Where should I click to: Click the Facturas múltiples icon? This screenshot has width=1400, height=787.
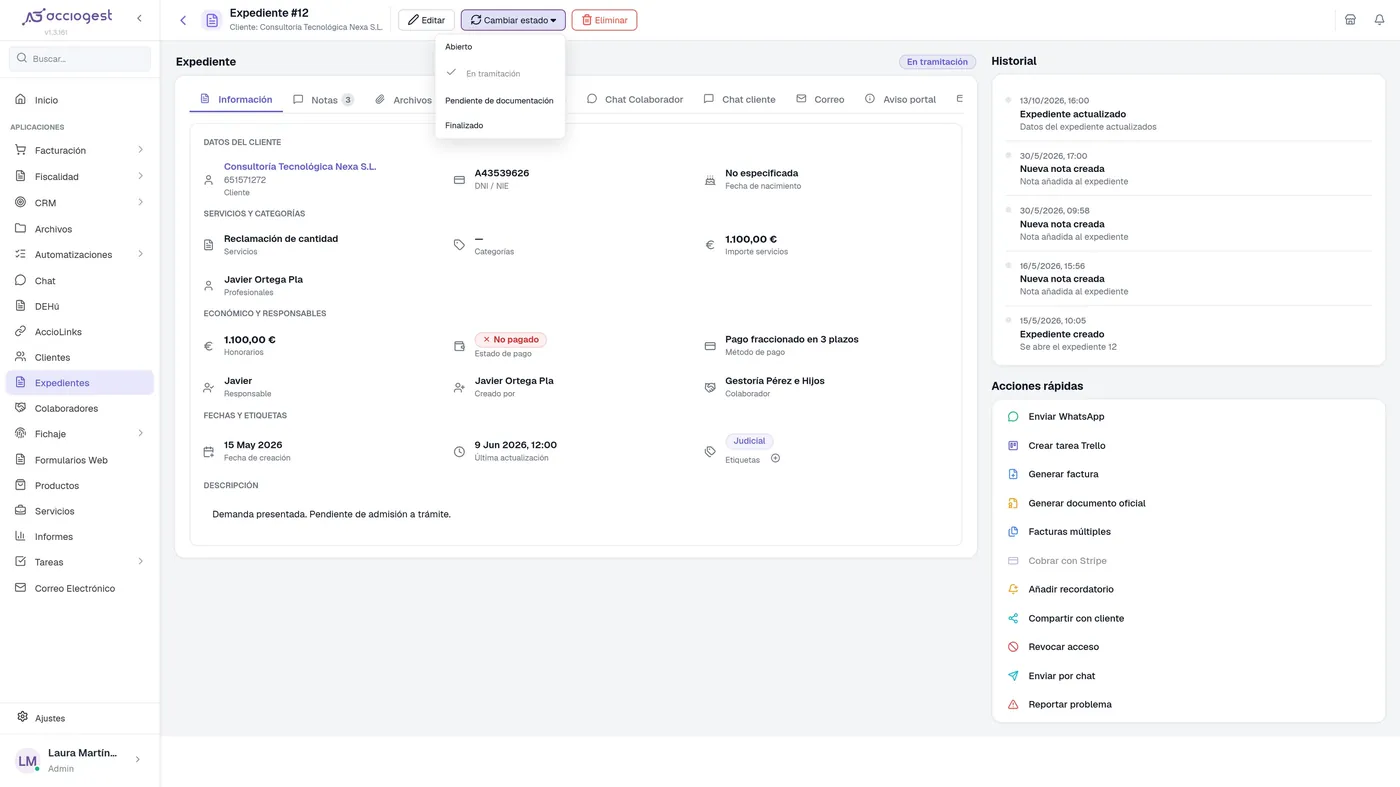tap(1013, 532)
